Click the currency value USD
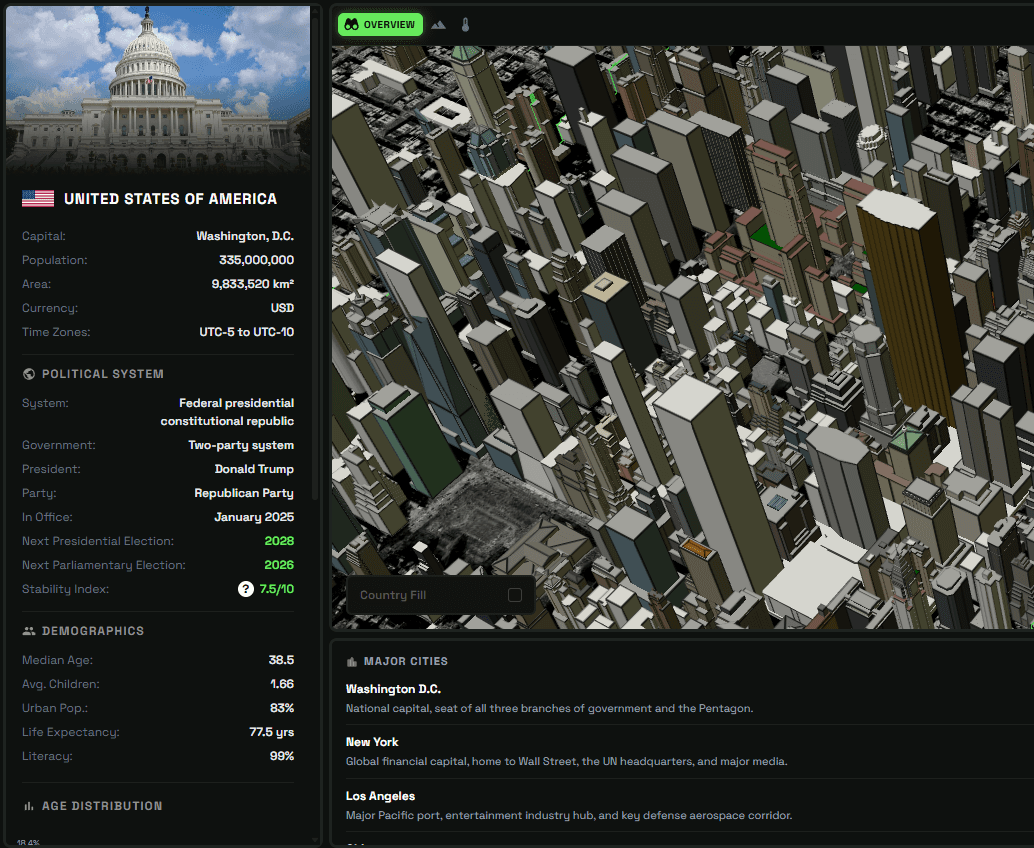1034x848 pixels. pos(282,308)
